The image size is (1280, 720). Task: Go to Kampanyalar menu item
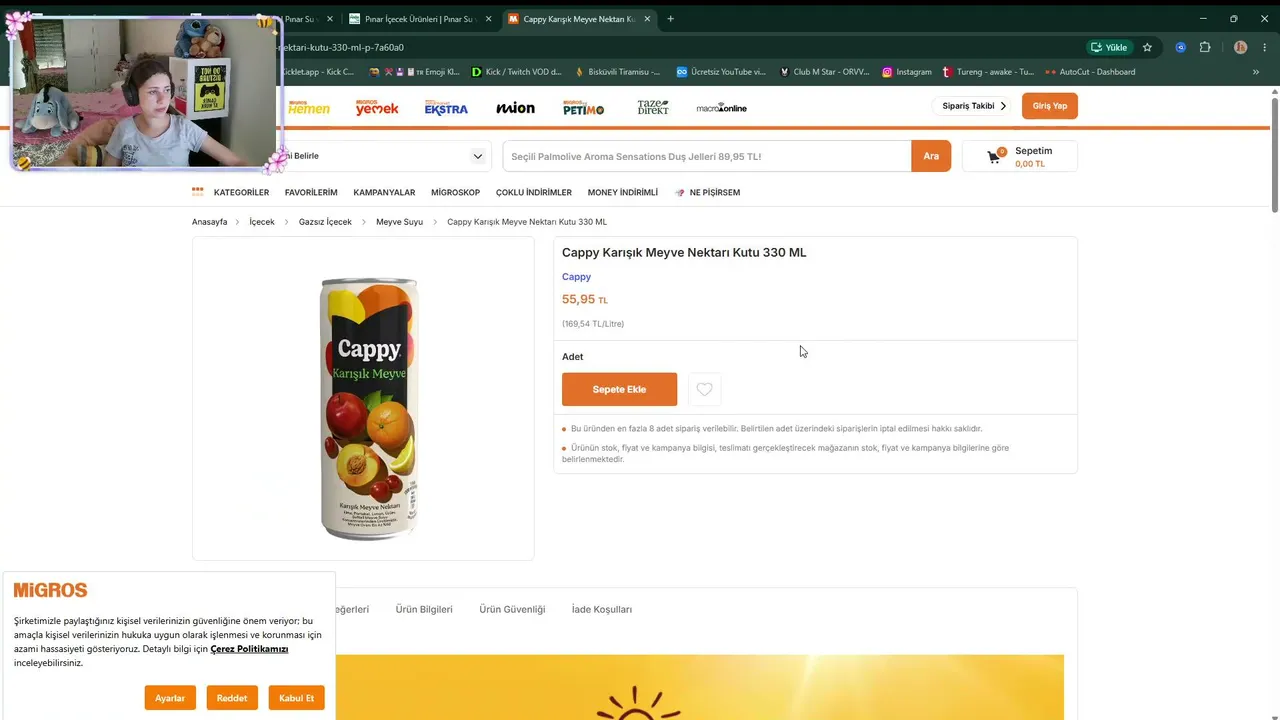click(x=384, y=192)
